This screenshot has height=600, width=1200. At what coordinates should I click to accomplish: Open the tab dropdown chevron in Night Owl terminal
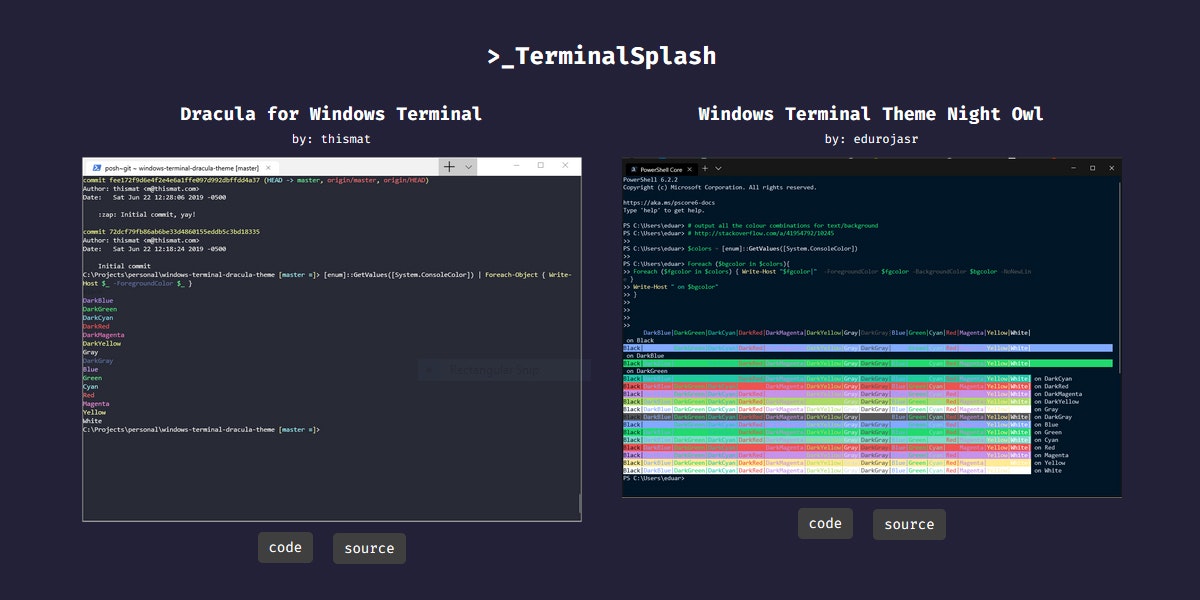coord(718,169)
